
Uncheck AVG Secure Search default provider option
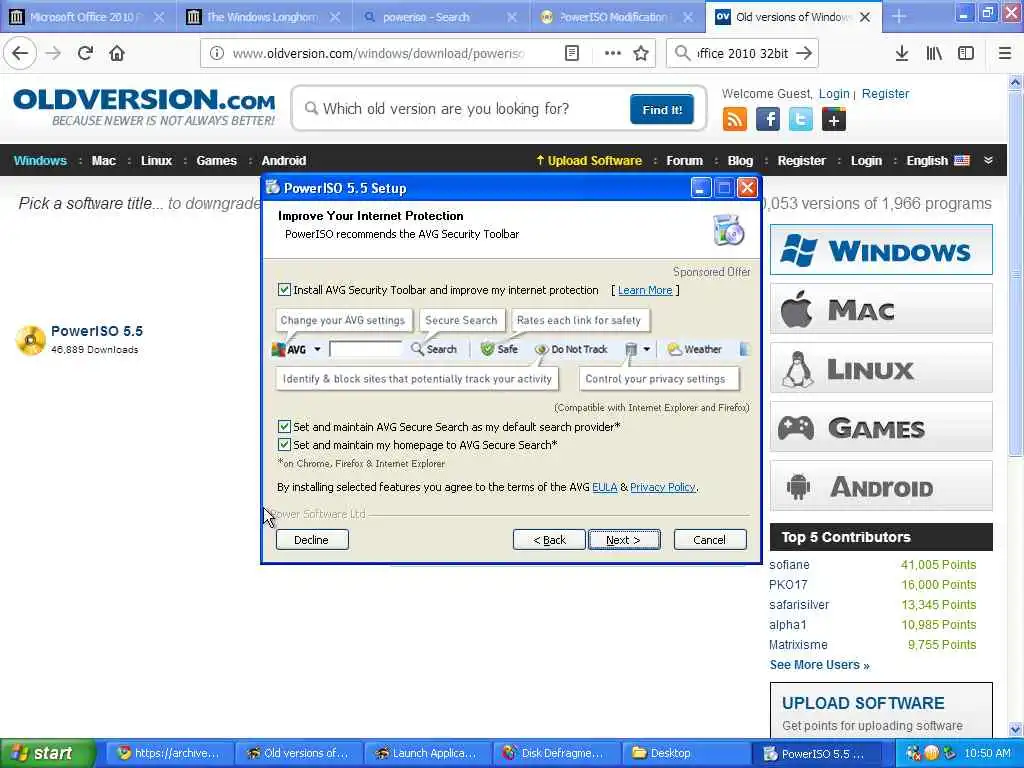284,426
